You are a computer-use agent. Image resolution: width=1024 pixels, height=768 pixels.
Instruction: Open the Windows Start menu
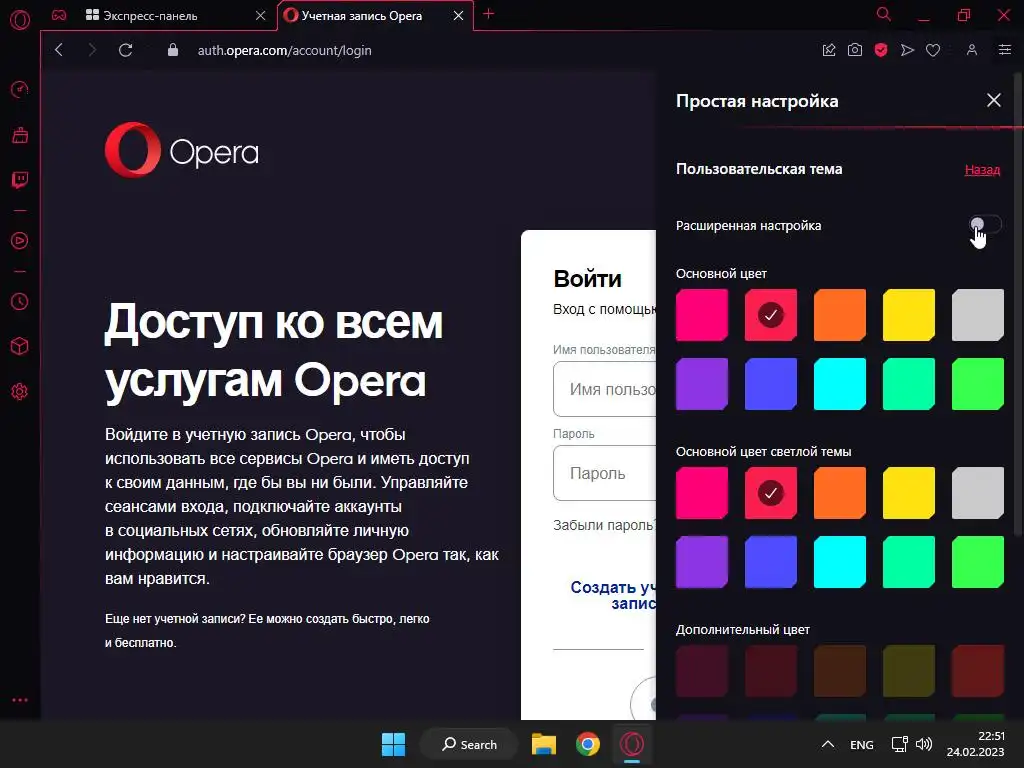pos(393,744)
